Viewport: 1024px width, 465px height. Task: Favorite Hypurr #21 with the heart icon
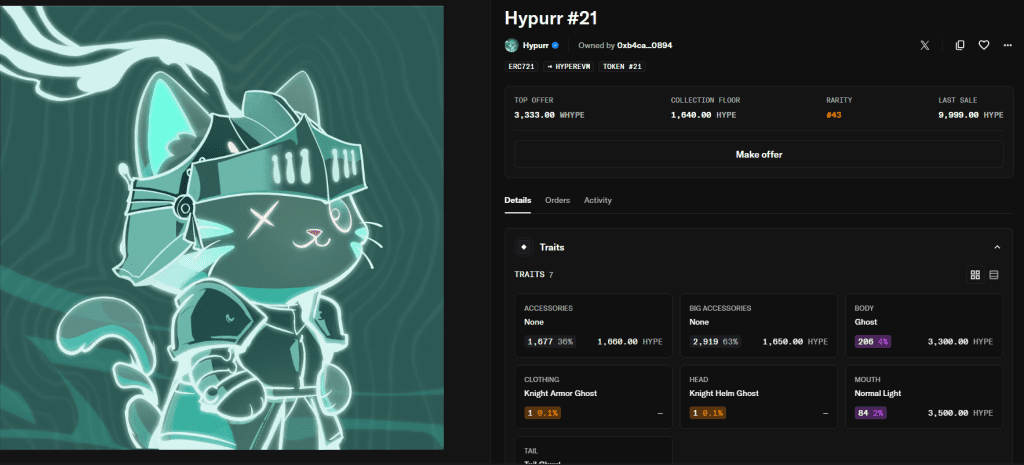[x=984, y=45]
